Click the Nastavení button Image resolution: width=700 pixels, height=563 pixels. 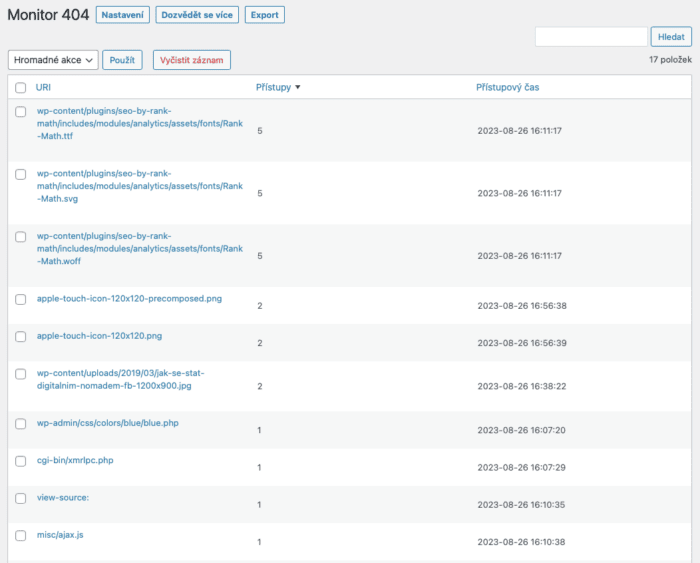[x=122, y=15]
